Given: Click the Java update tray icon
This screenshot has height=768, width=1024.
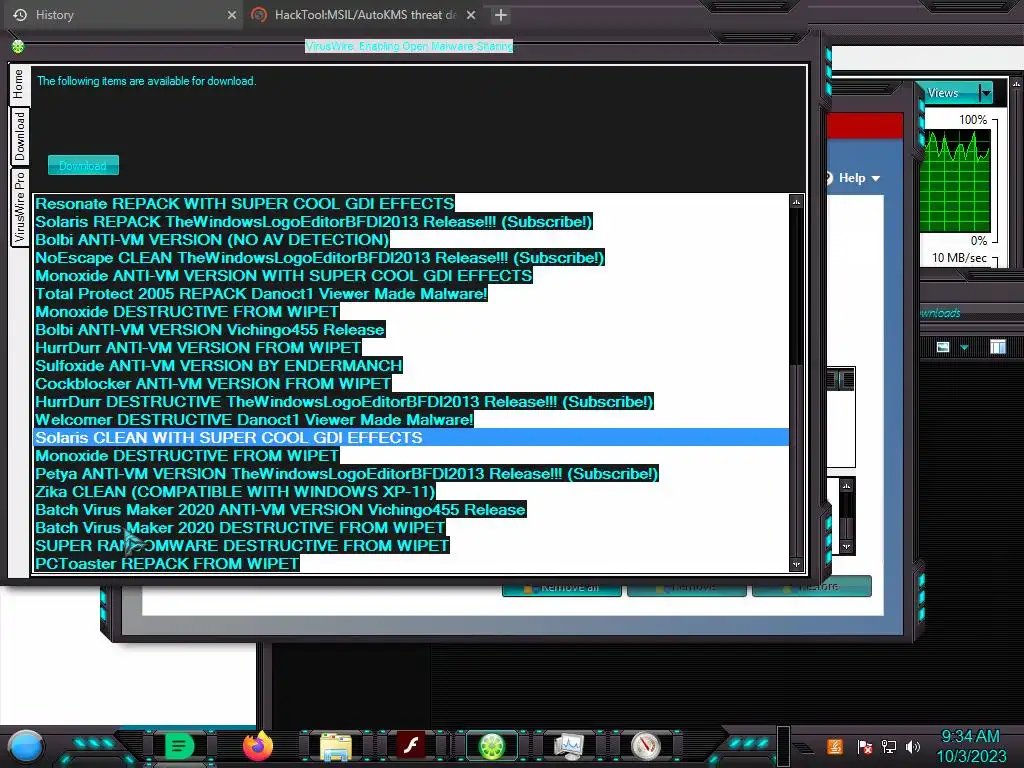Looking at the screenshot, I should point(835,746).
